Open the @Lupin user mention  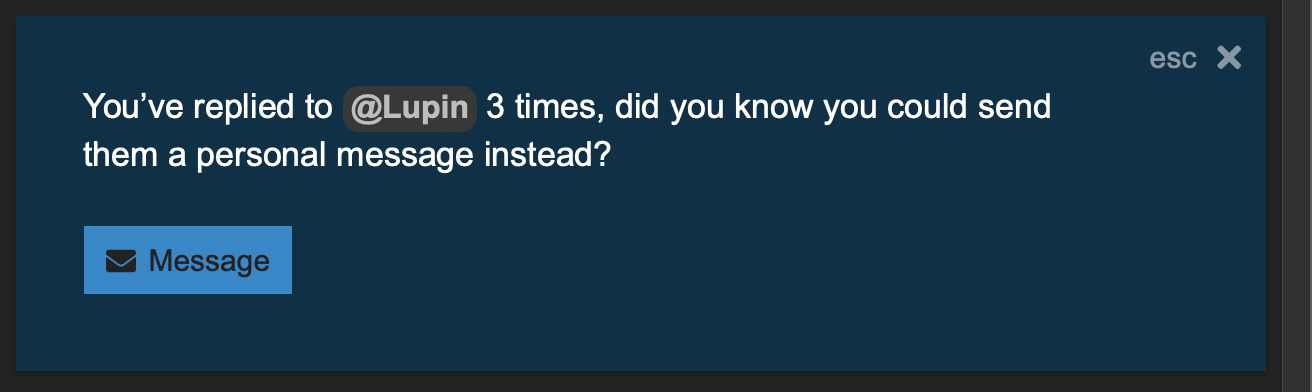coord(410,107)
